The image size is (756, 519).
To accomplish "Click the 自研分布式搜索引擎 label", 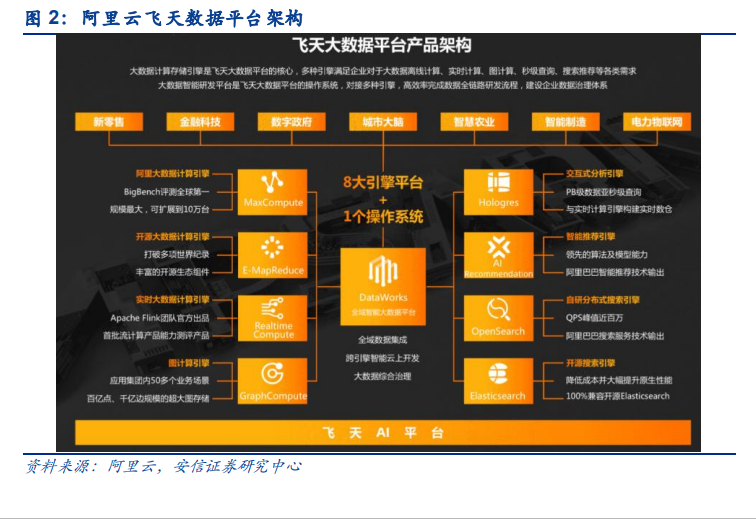I will pyautogui.click(x=603, y=300).
